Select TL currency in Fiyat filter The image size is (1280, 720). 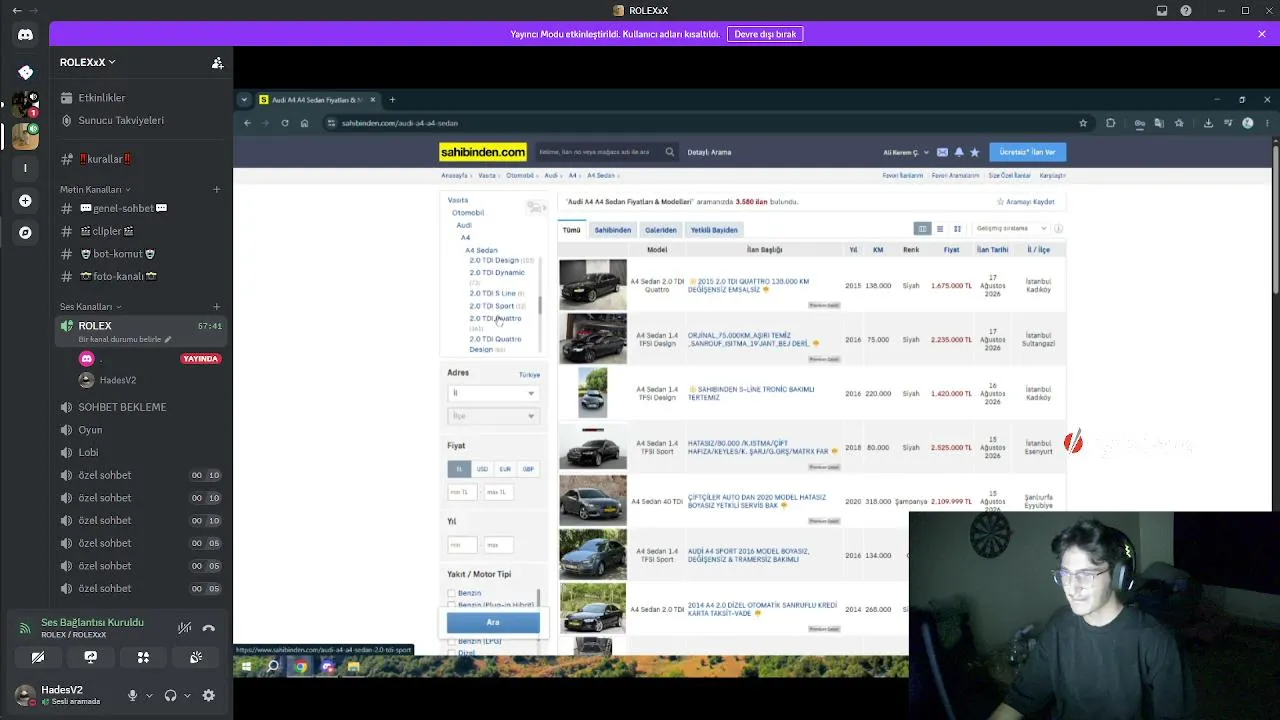tap(459, 469)
